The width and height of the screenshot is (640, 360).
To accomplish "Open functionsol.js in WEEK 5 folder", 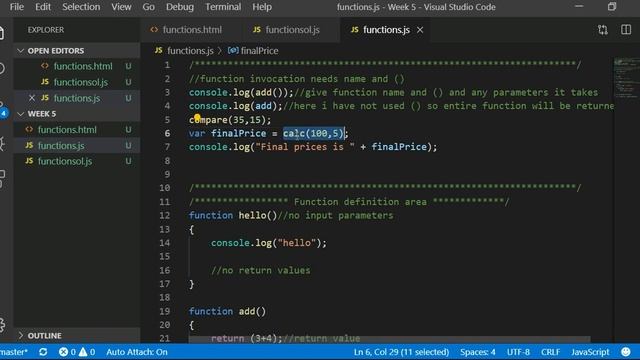I will tap(64, 161).
